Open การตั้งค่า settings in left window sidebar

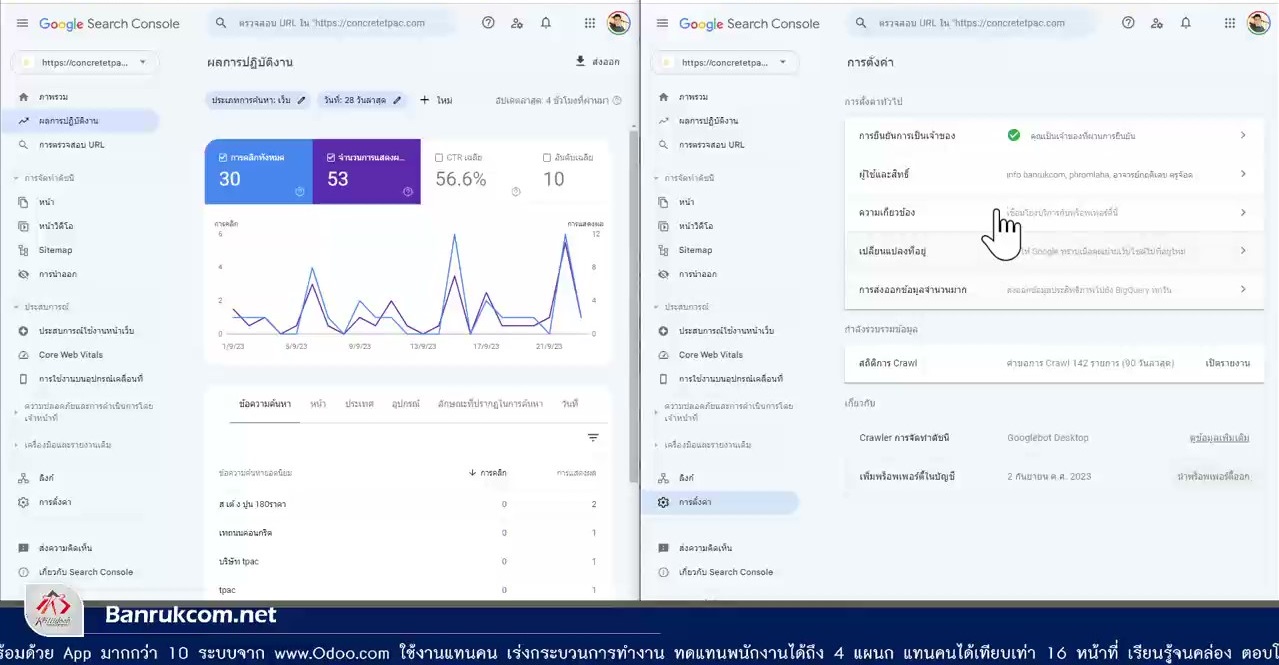(x=80, y=502)
